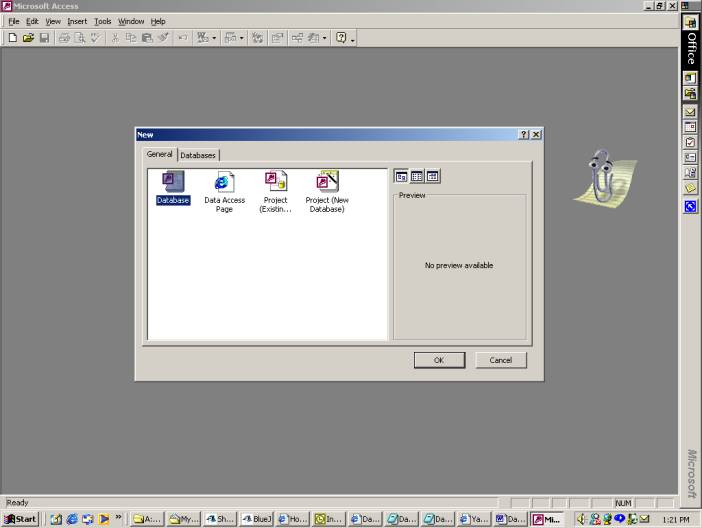The height and width of the screenshot is (528, 702).
Task: Open the Window menu
Action: (131, 21)
